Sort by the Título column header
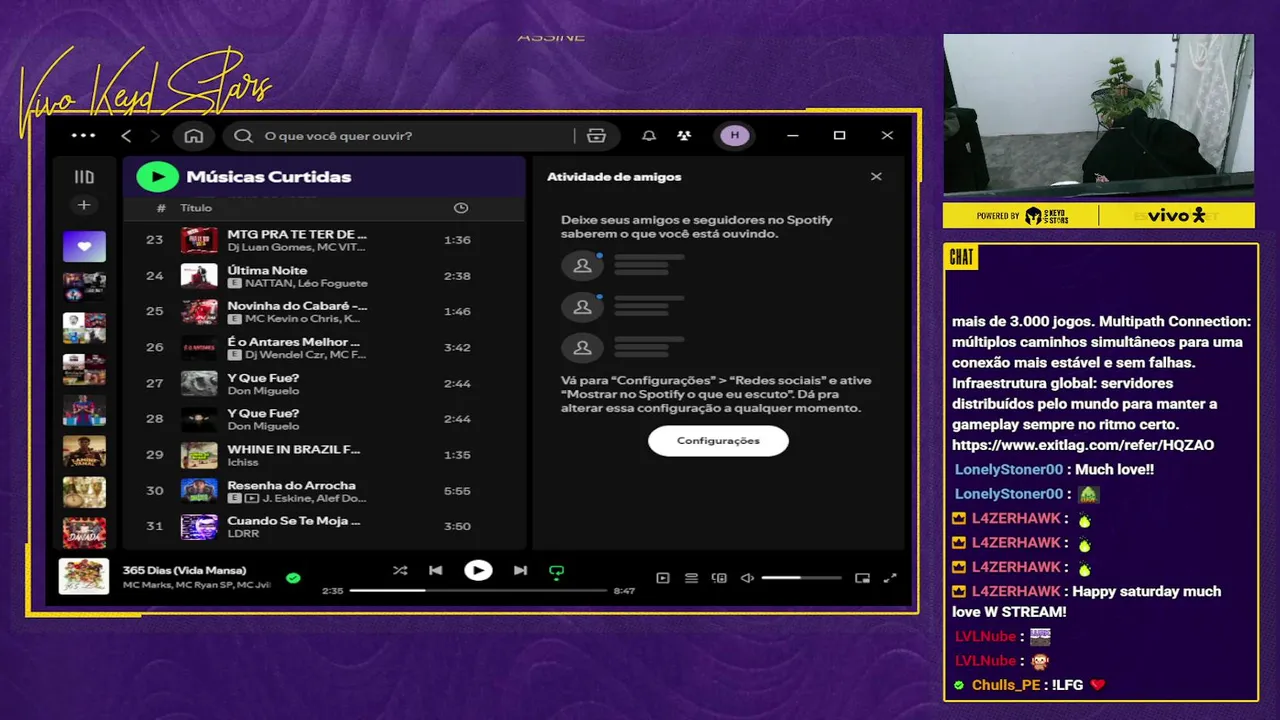The height and width of the screenshot is (720, 1280). click(x=196, y=208)
